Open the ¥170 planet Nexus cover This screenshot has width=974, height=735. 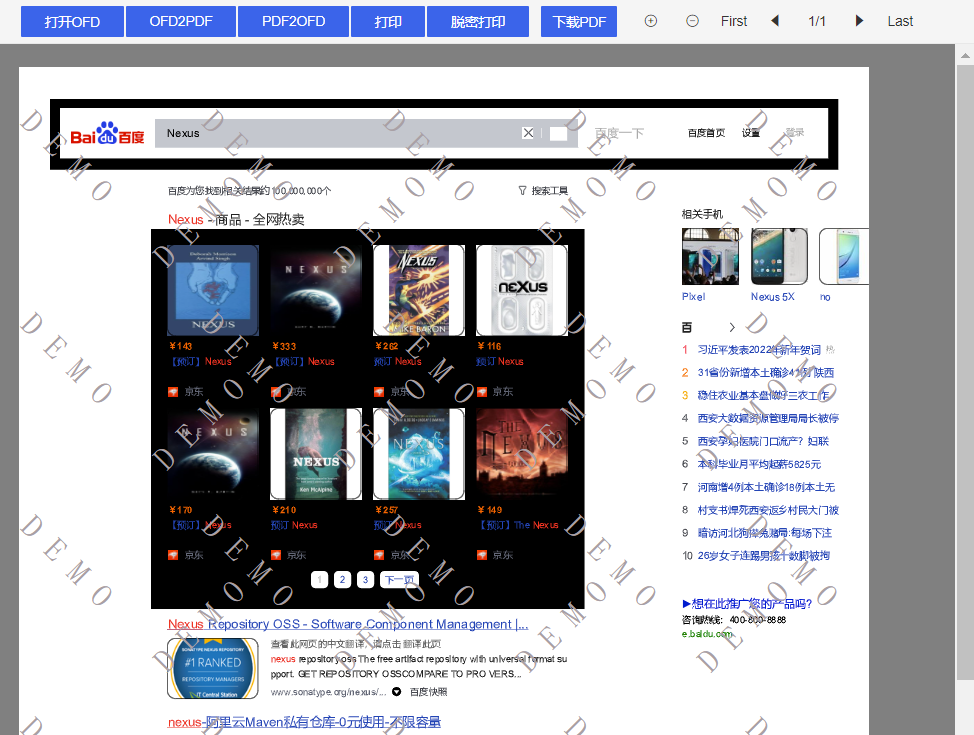tap(213, 454)
